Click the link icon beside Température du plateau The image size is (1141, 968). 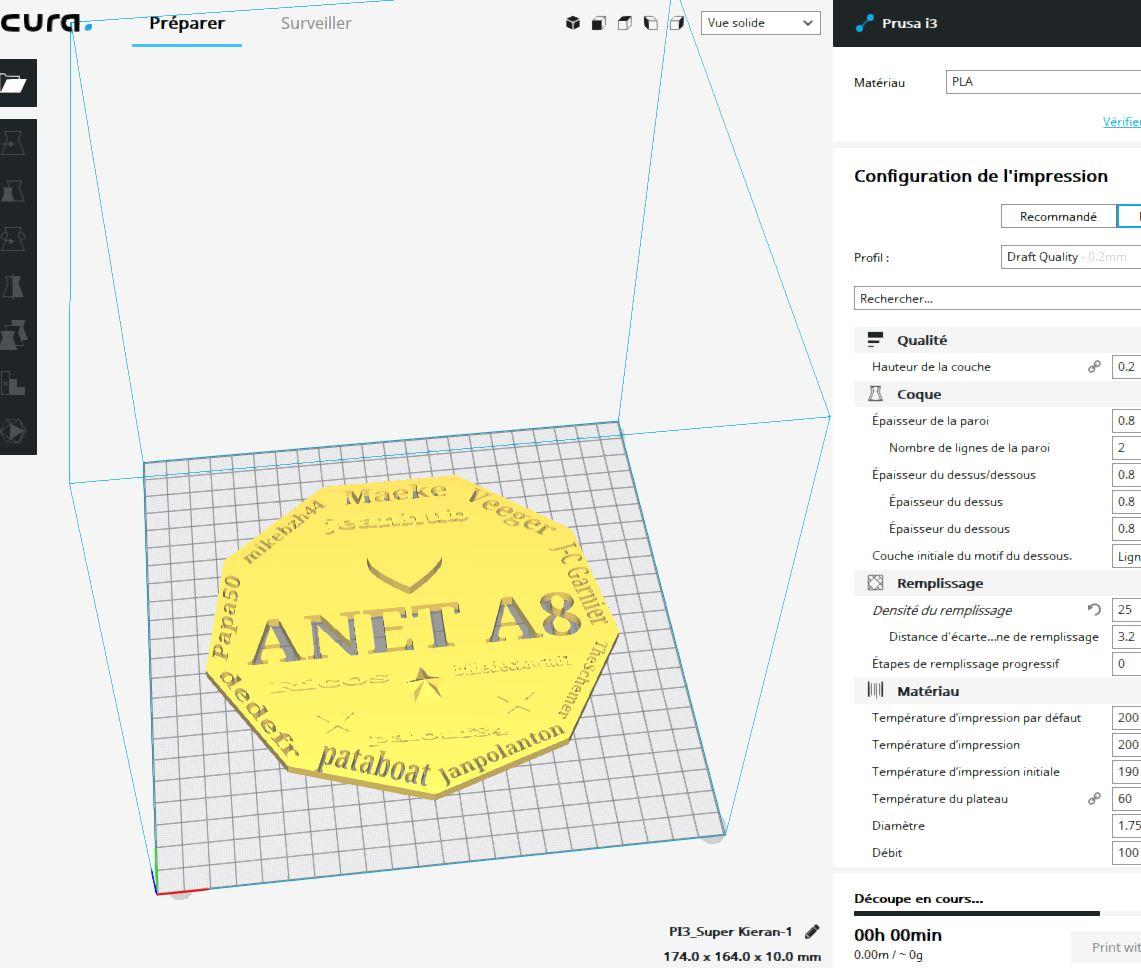tap(1094, 798)
